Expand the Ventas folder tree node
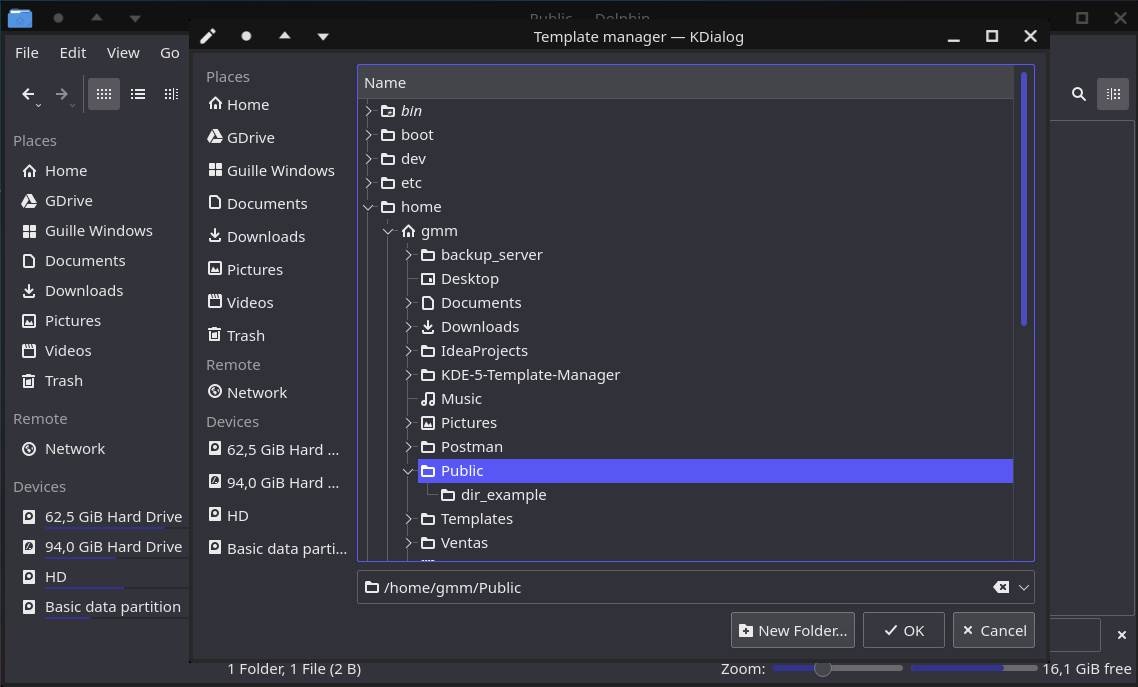Screen dimensions: 1138x687 point(409,543)
